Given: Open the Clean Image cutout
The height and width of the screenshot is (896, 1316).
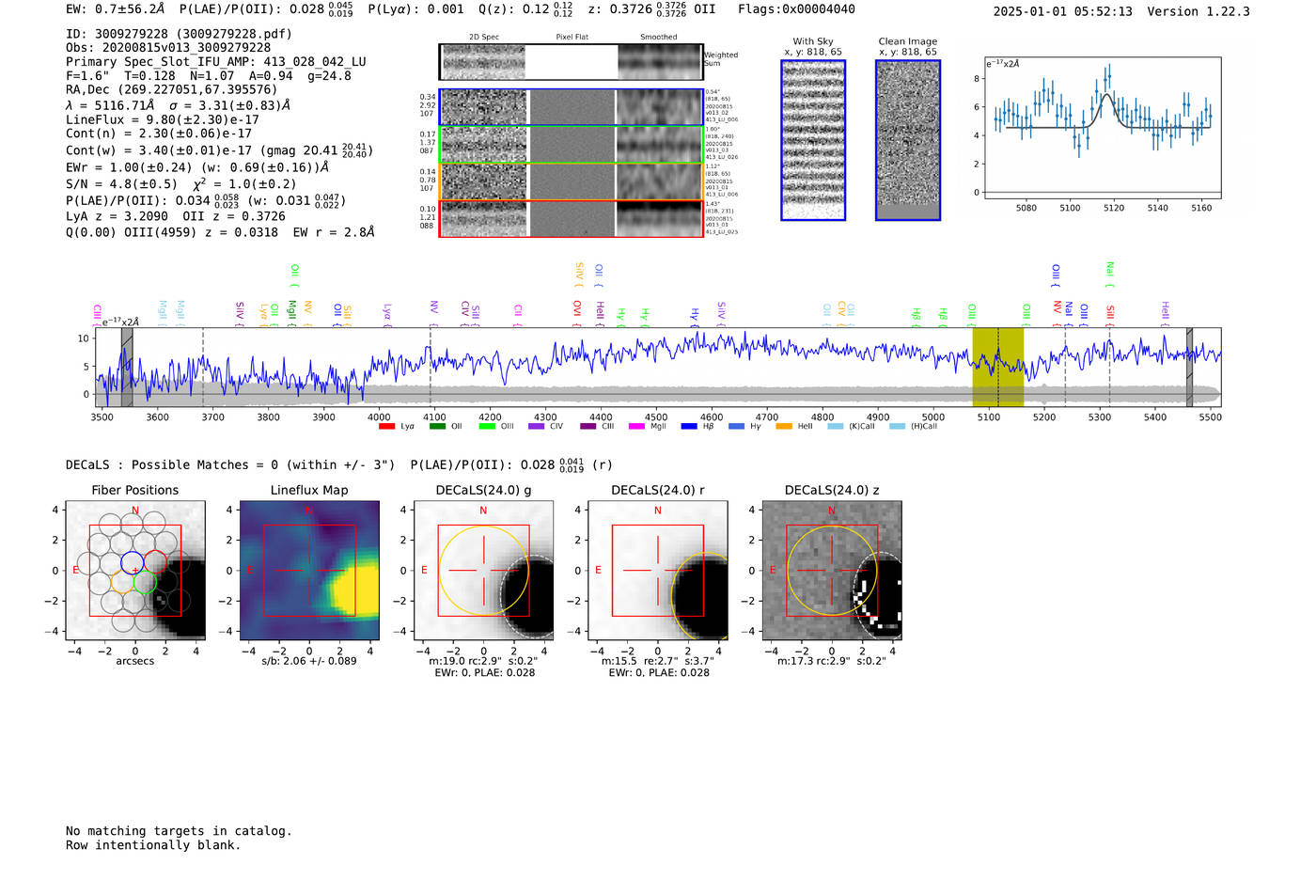Looking at the screenshot, I should pyautogui.click(x=908, y=140).
